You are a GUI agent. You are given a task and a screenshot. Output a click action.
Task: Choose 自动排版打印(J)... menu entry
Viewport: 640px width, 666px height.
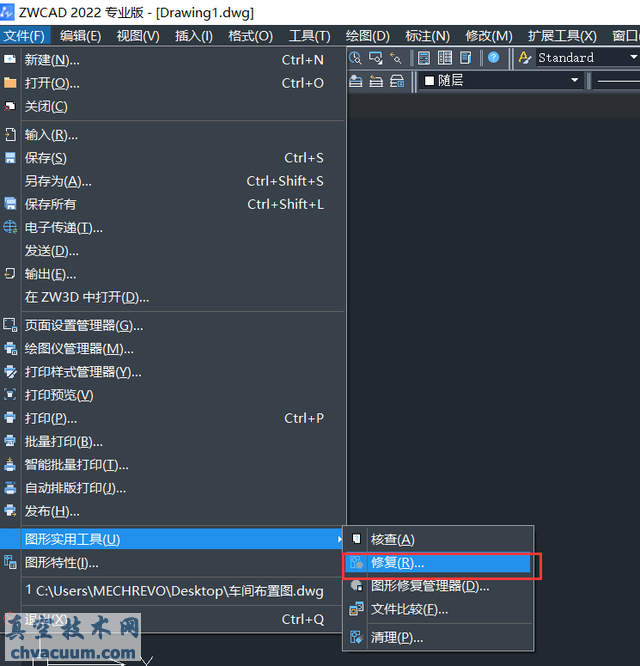pos(172,488)
